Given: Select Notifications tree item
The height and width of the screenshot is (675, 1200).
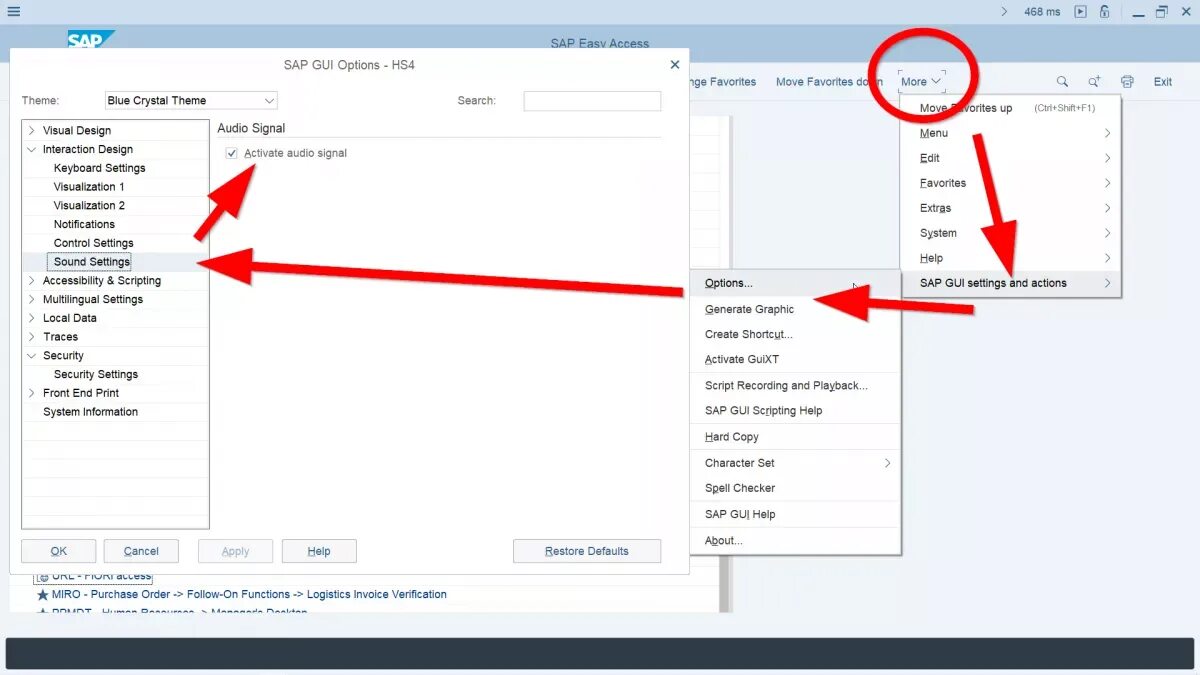Looking at the screenshot, I should tap(84, 224).
